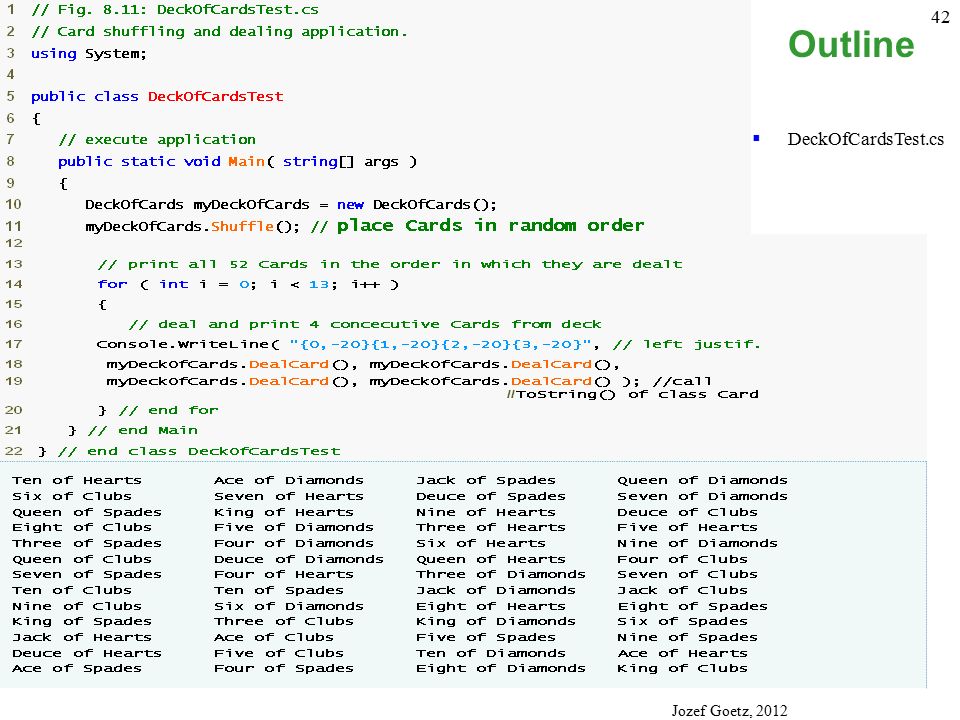
Task: Click output 'King of Clubs'
Action: (x=682, y=669)
